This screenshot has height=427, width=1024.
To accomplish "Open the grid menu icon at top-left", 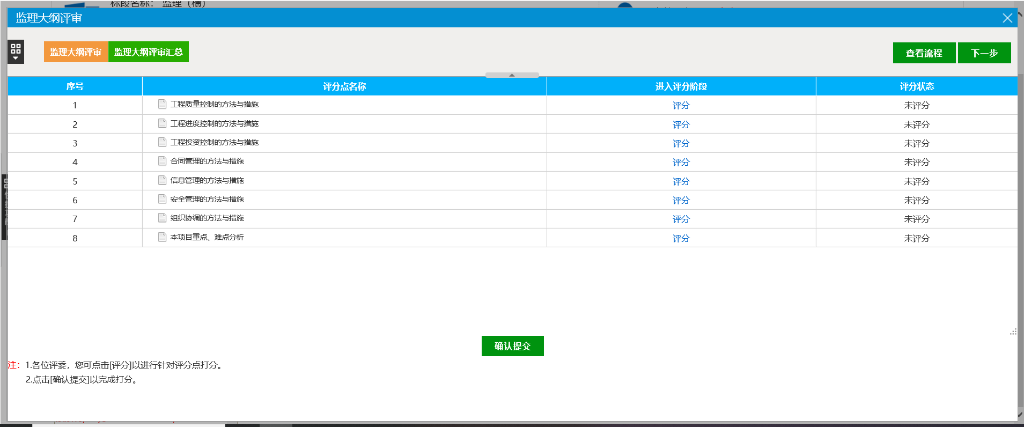I will coord(15,51).
